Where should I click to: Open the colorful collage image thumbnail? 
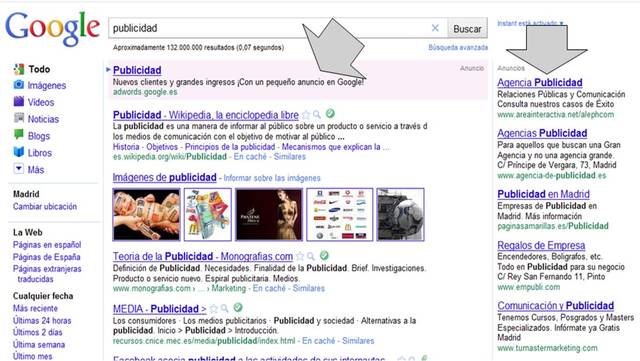tap(208, 214)
